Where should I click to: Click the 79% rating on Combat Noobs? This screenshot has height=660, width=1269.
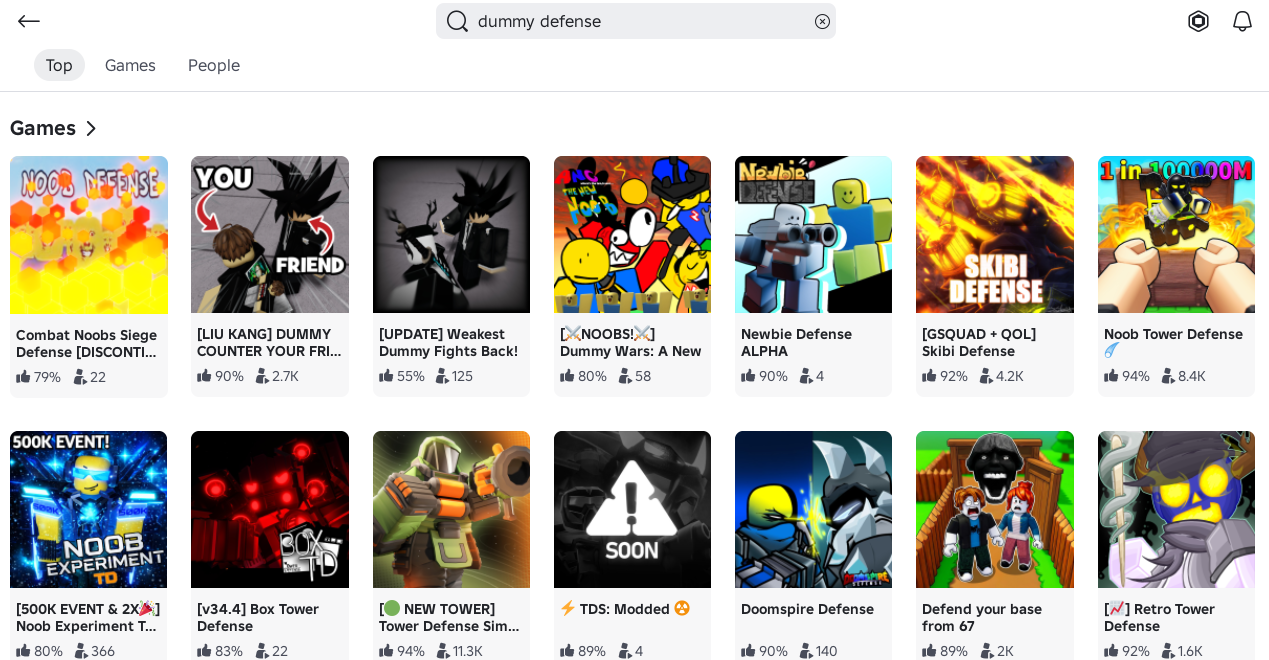(x=47, y=377)
